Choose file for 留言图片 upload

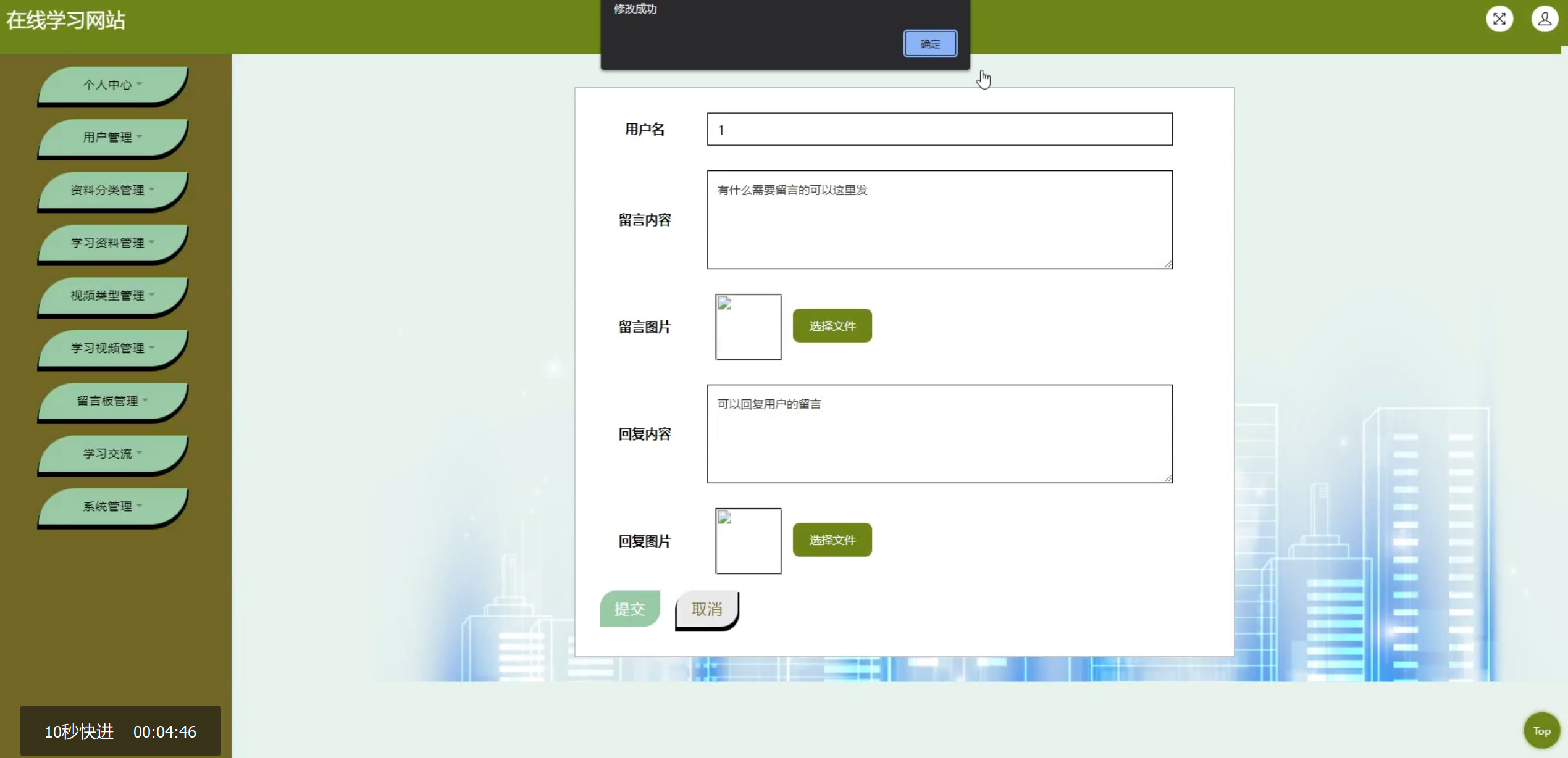click(832, 326)
